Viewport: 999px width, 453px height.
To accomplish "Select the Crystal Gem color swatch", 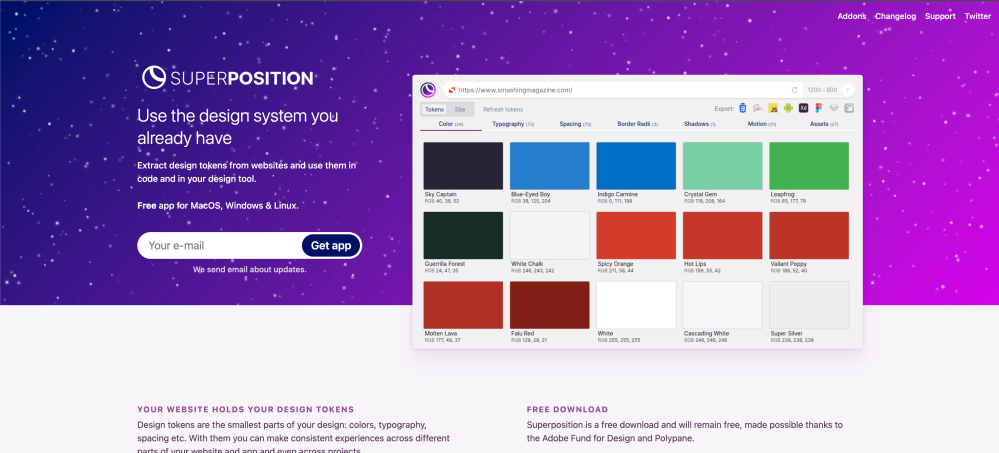I will click(722, 166).
